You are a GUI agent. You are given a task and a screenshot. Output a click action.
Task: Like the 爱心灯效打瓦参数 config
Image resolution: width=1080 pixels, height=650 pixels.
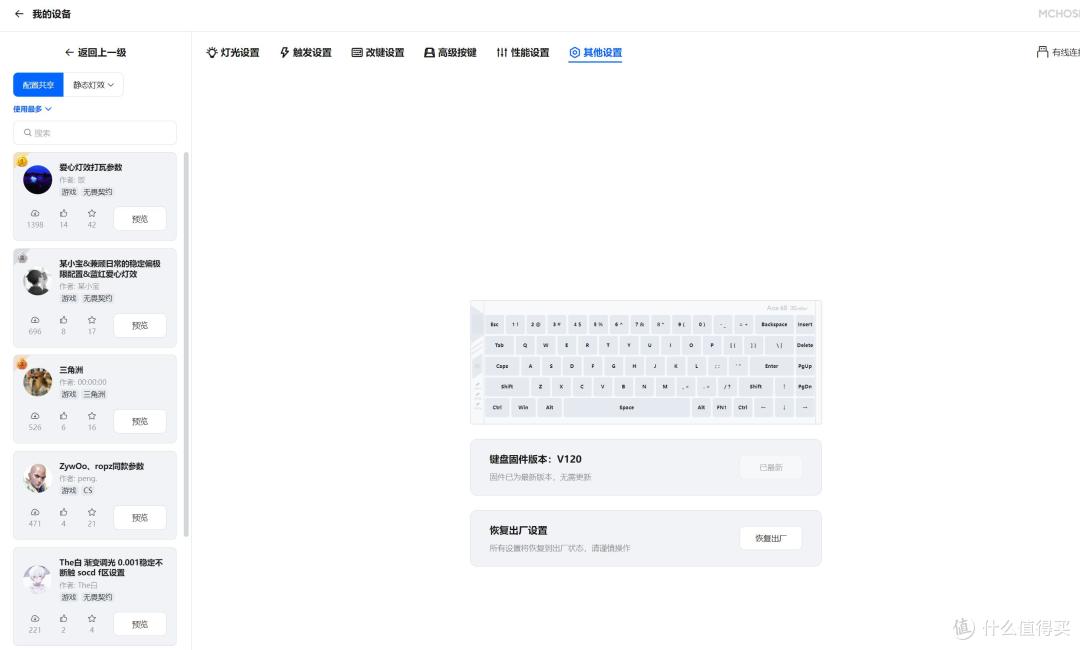click(x=63, y=213)
